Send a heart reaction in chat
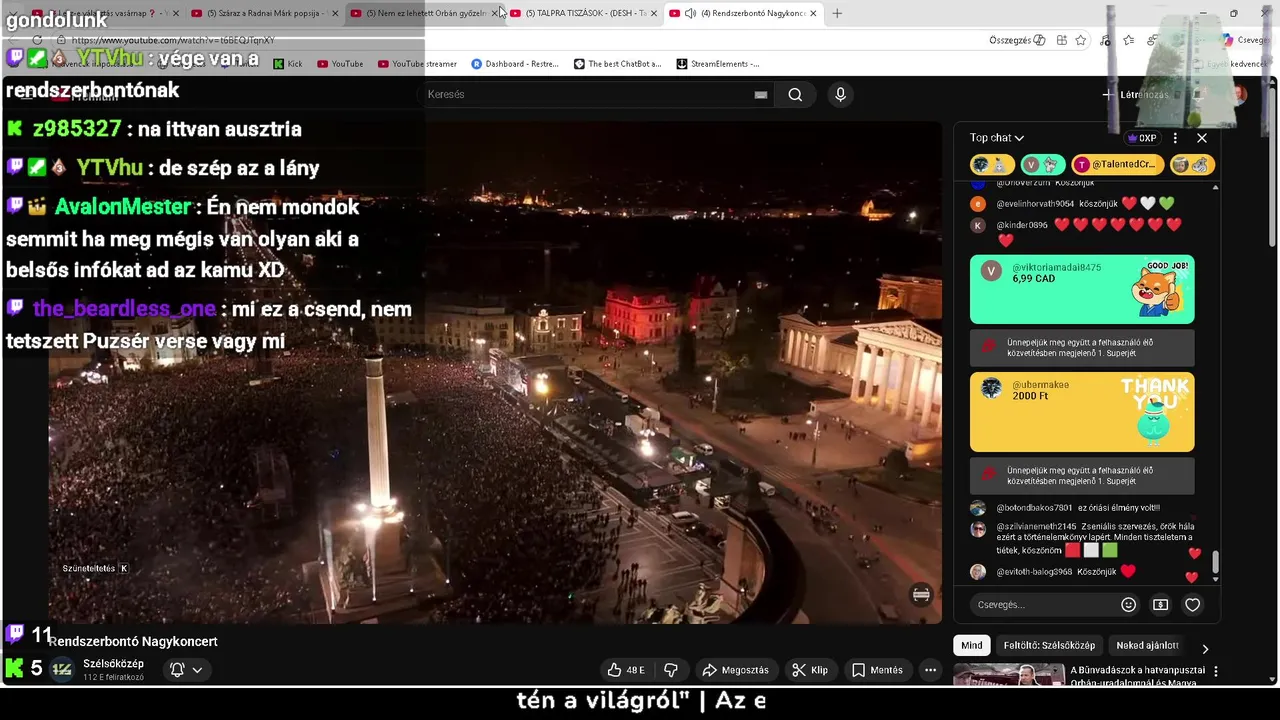Image resolution: width=1280 pixels, height=720 pixels. pyautogui.click(x=1192, y=604)
